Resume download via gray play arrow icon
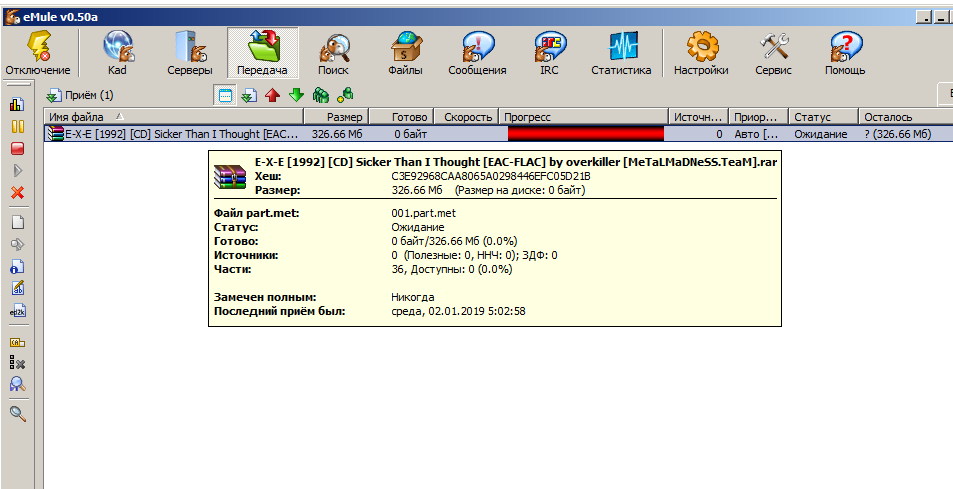Screen dimensions: 953x489 click(x=17, y=171)
